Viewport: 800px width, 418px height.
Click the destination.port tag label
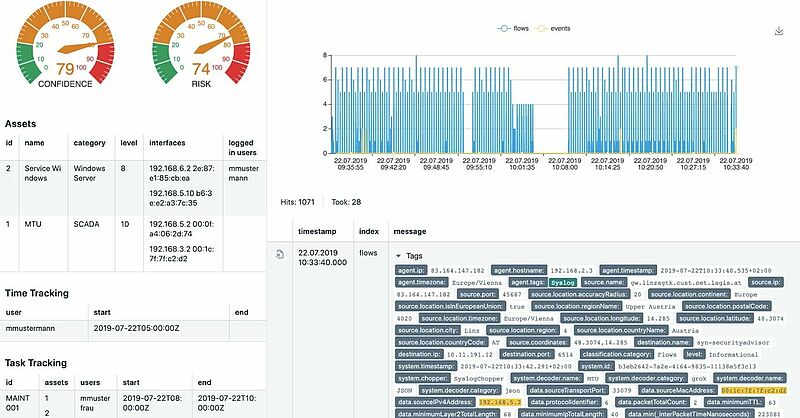[x=527, y=354]
